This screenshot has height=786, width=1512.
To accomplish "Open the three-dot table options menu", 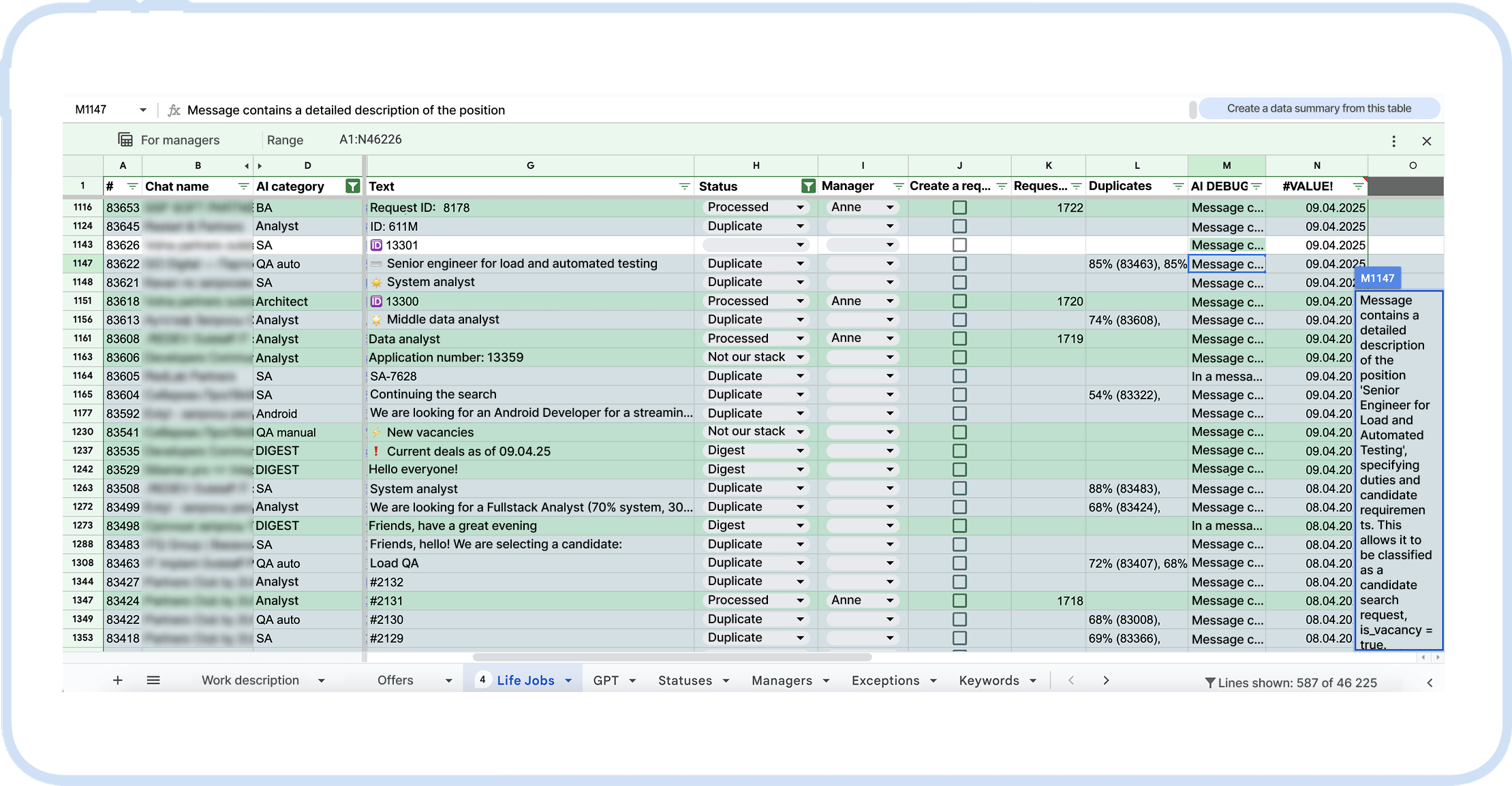I will point(1393,141).
